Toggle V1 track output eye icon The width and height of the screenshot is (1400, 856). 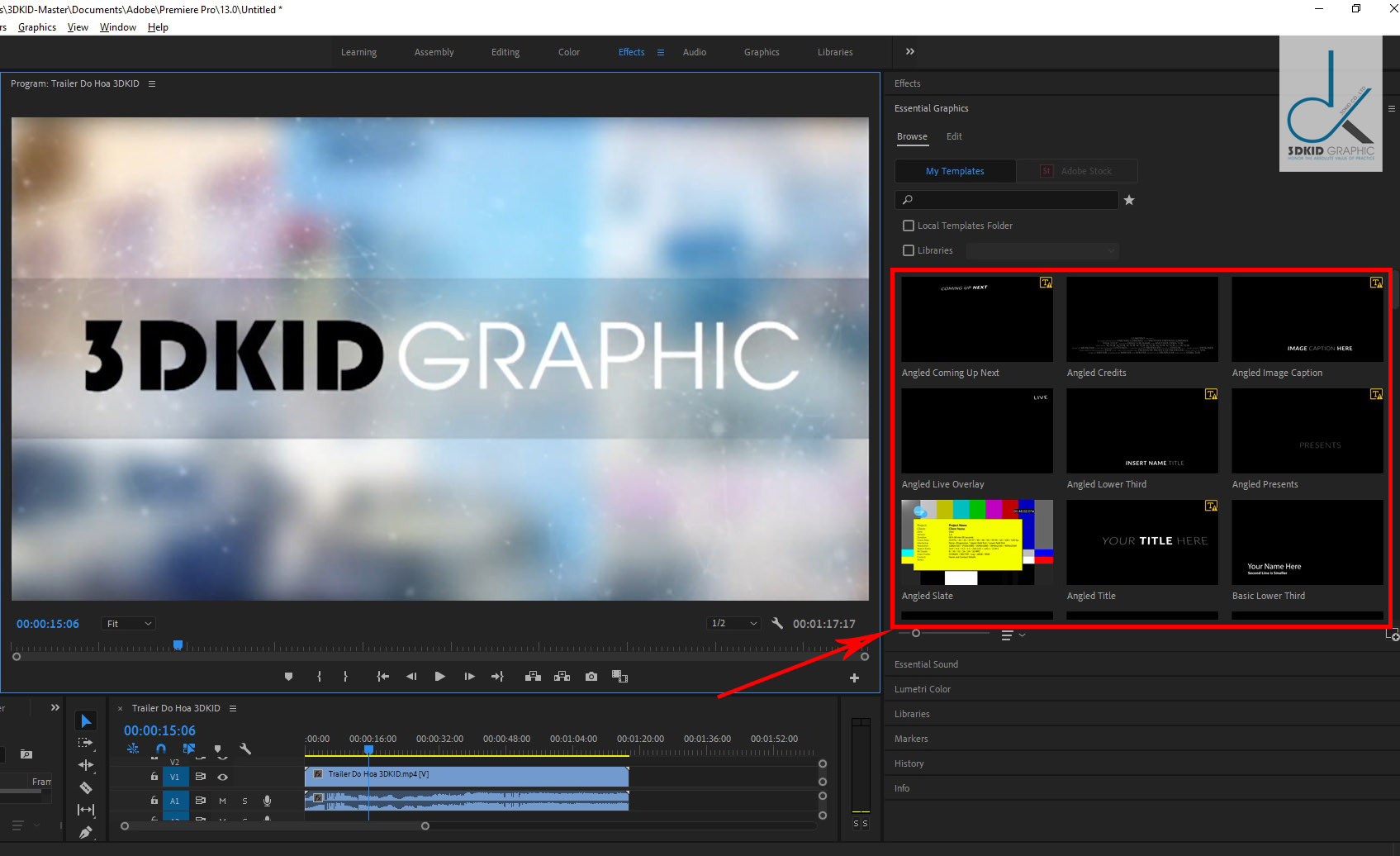pos(222,777)
